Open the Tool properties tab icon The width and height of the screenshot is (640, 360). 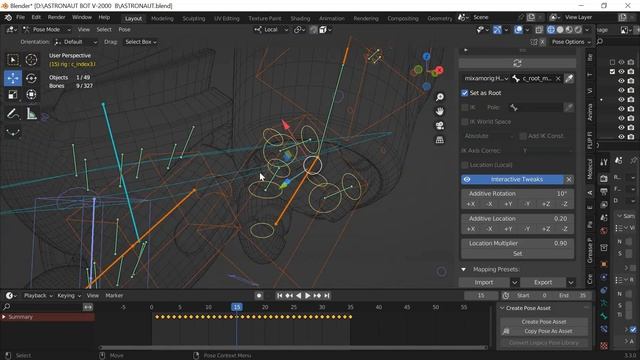(x=604, y=162)
